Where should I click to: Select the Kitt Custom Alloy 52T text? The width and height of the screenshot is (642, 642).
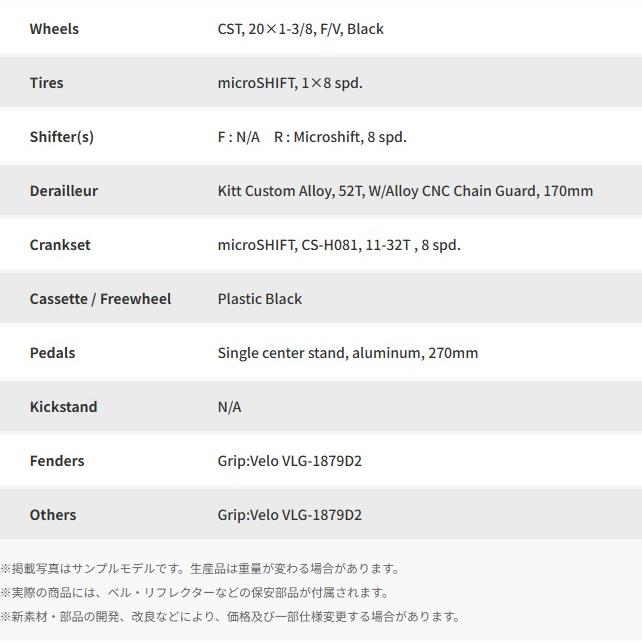click(405, 191)
